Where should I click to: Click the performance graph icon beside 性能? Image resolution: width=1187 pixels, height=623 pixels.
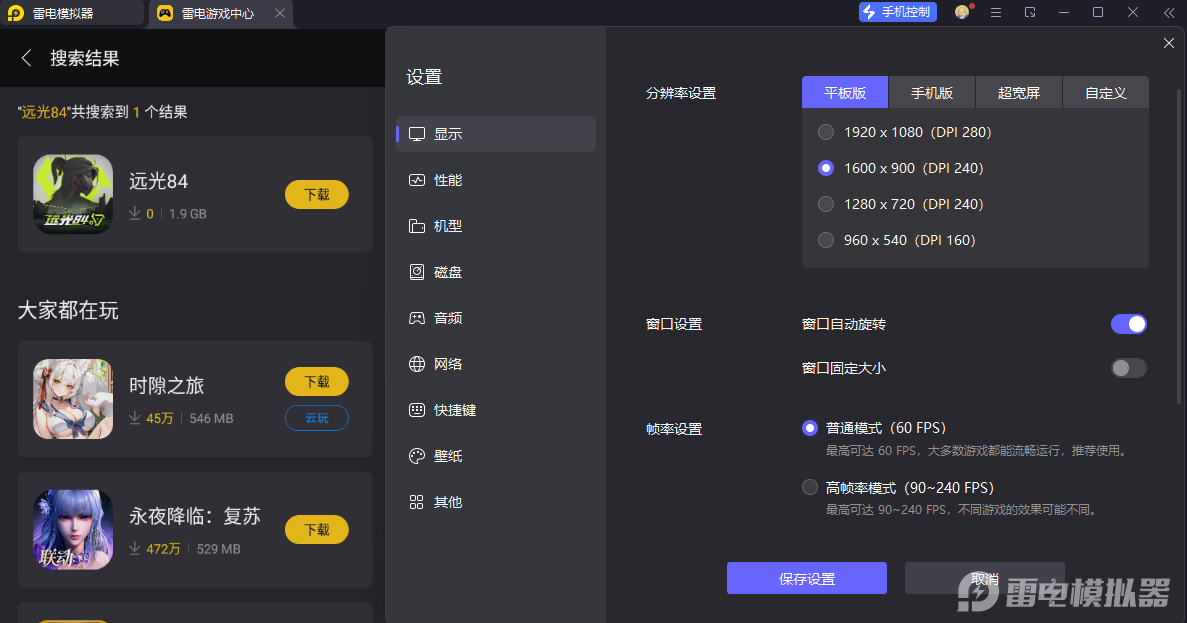pyautogui.click(x=417, y=180)
